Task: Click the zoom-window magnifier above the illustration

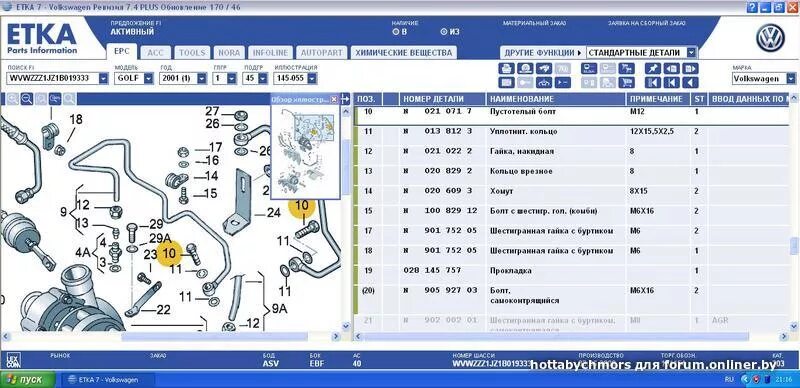Action: [x=55, y=99]
